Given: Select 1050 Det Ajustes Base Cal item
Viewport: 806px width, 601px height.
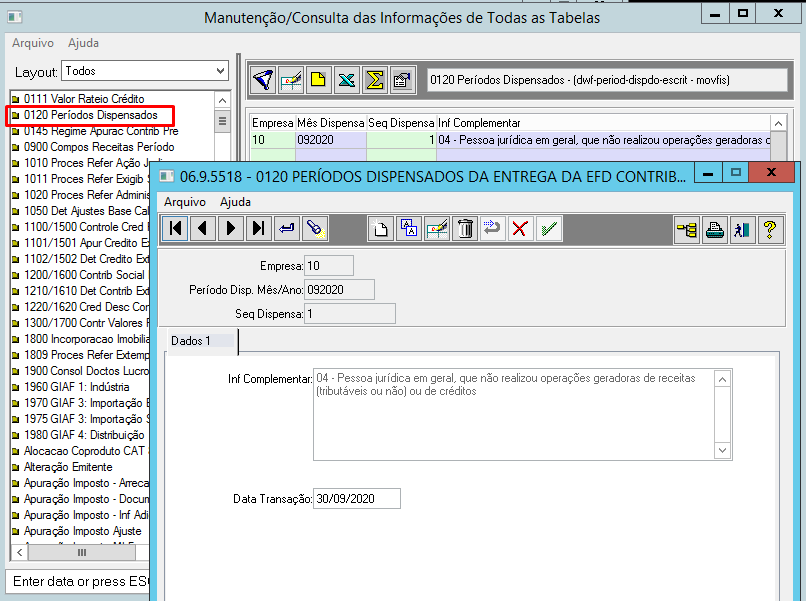Looking at the screenshot, I should click(x=81, y=211).
